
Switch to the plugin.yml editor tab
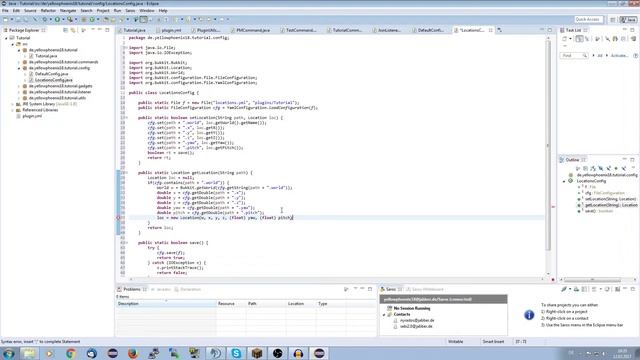click(x=171, y=30)
